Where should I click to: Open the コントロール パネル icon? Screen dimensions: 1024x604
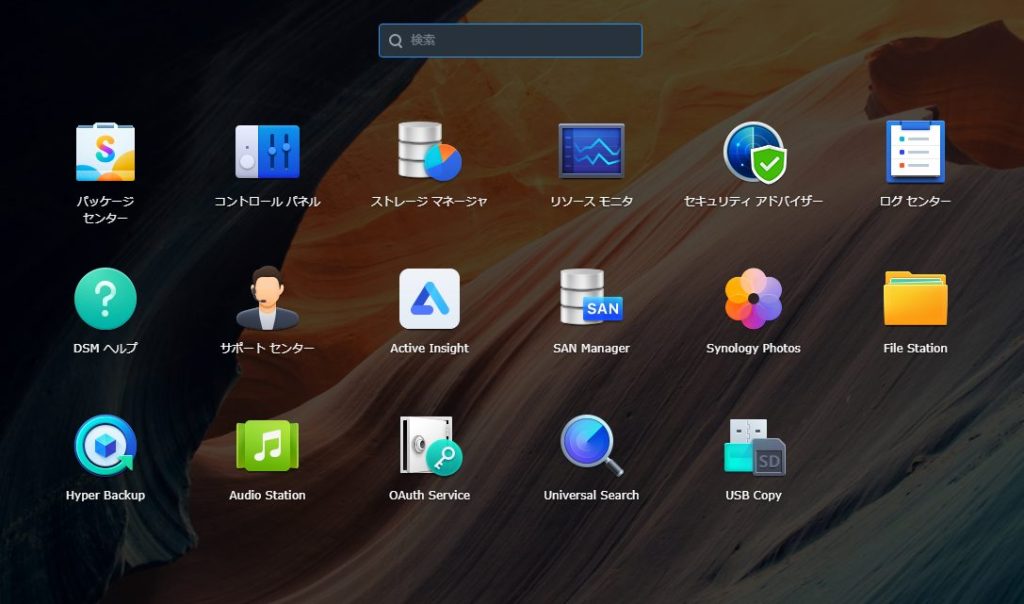click(267, 152)
